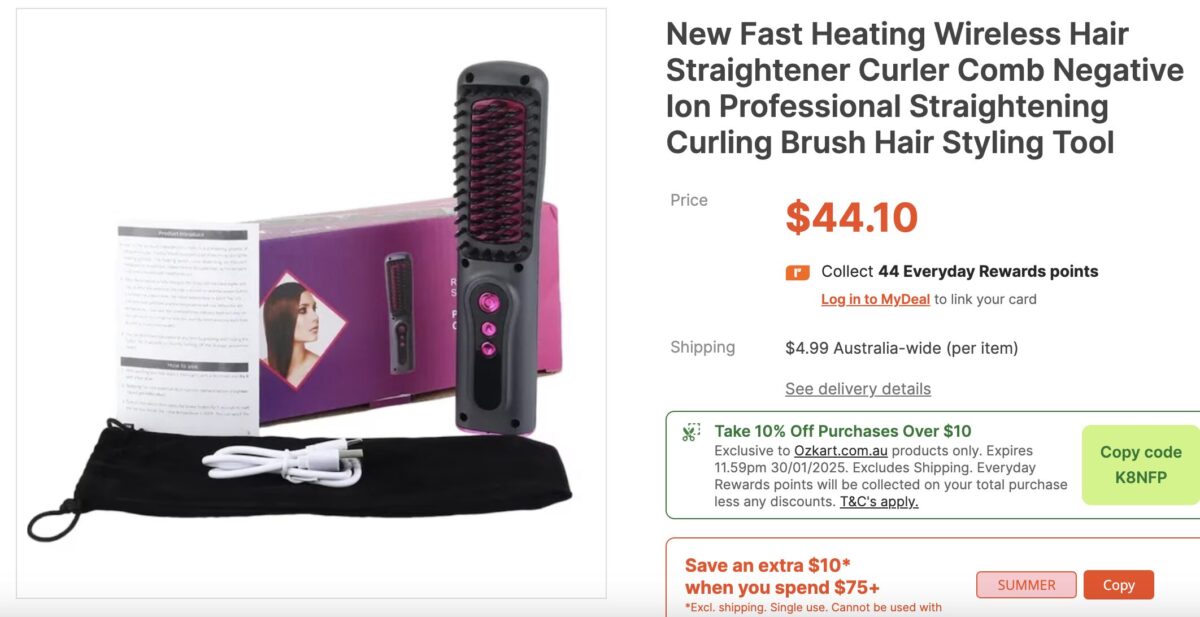Click the Save an extra $10 heading
Screen dimensions: 1200x617
[x=783, y=576]
